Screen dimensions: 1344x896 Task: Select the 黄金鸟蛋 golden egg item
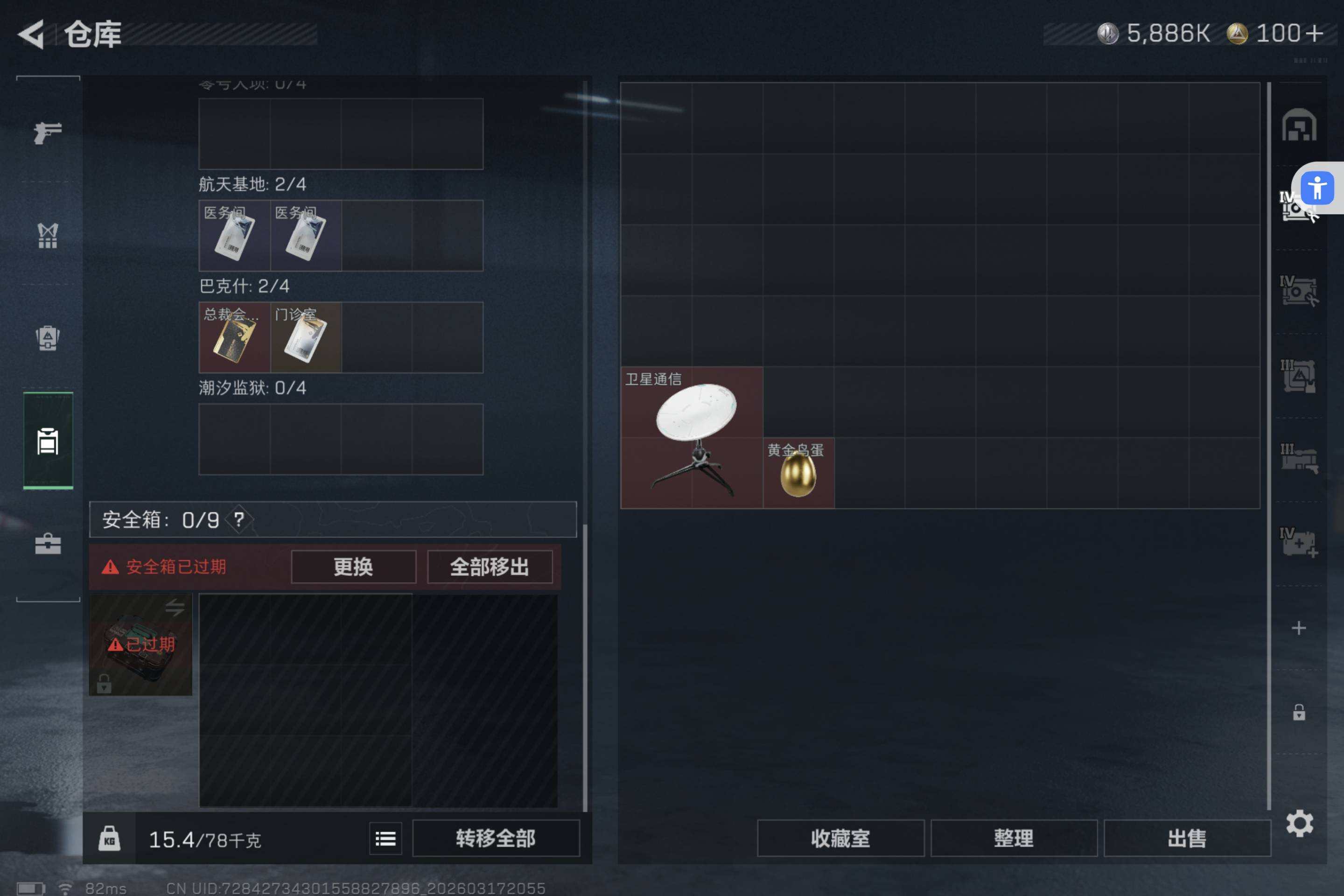pos(798,473)
